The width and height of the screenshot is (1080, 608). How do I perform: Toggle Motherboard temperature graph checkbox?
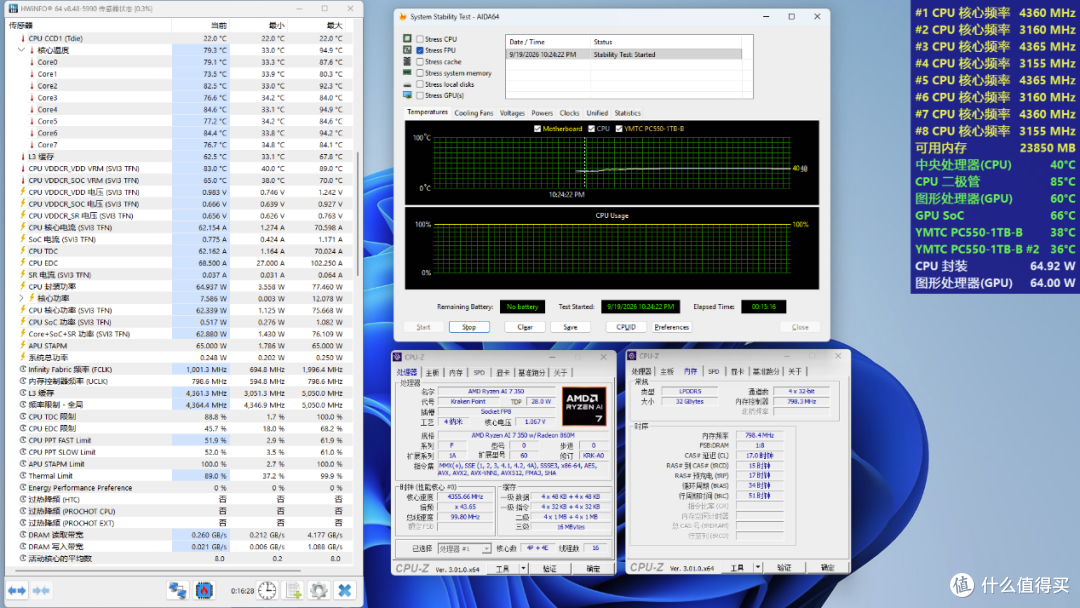click(537, 129)
